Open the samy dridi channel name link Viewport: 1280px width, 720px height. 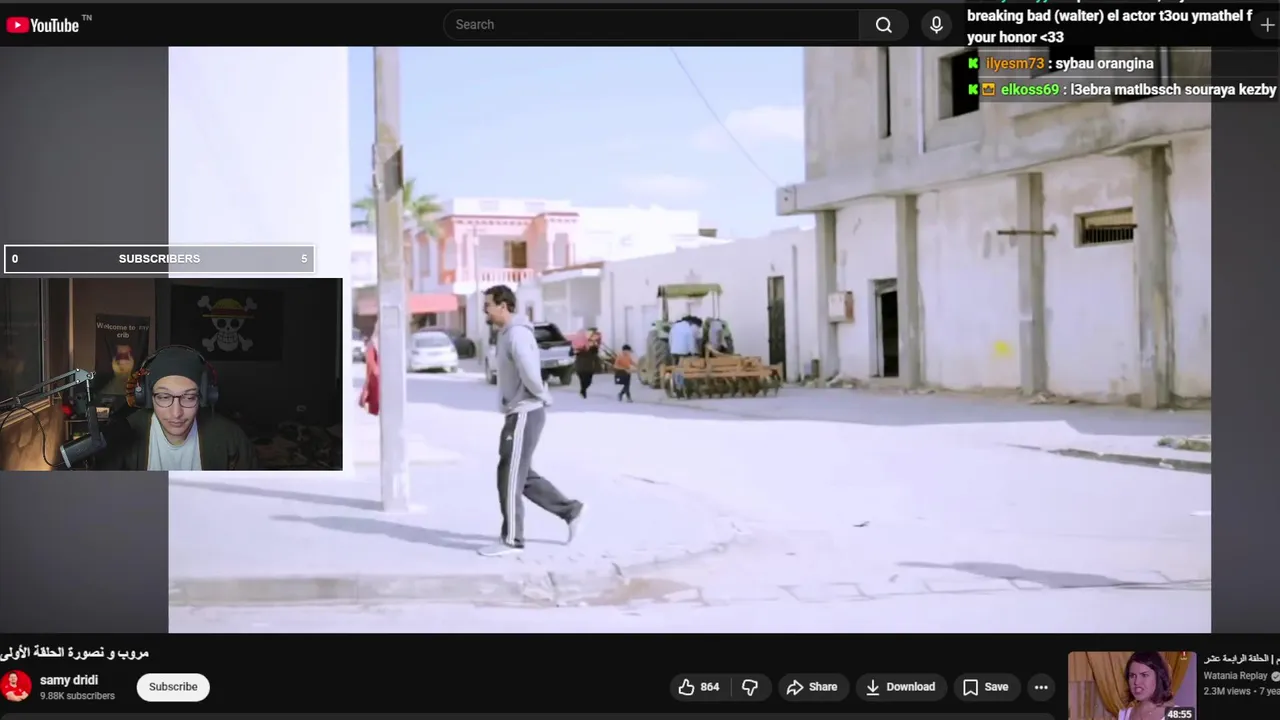point(69,680)
